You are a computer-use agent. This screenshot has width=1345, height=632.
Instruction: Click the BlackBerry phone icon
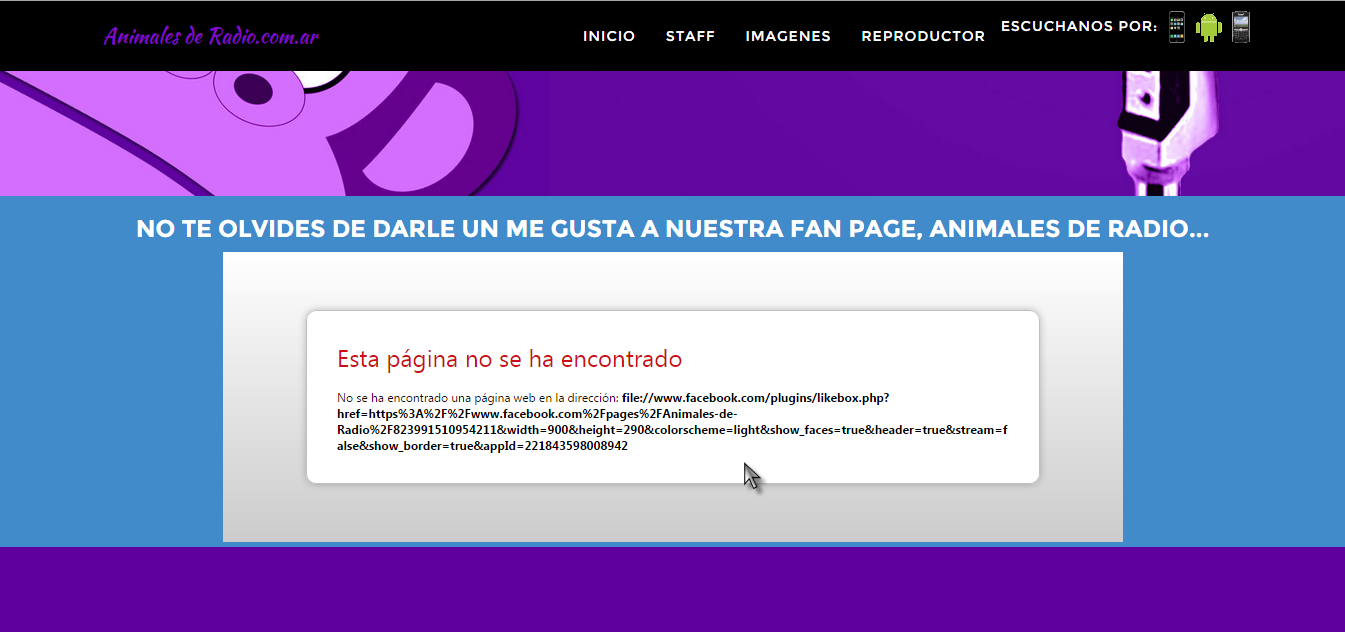[1241, 27]
